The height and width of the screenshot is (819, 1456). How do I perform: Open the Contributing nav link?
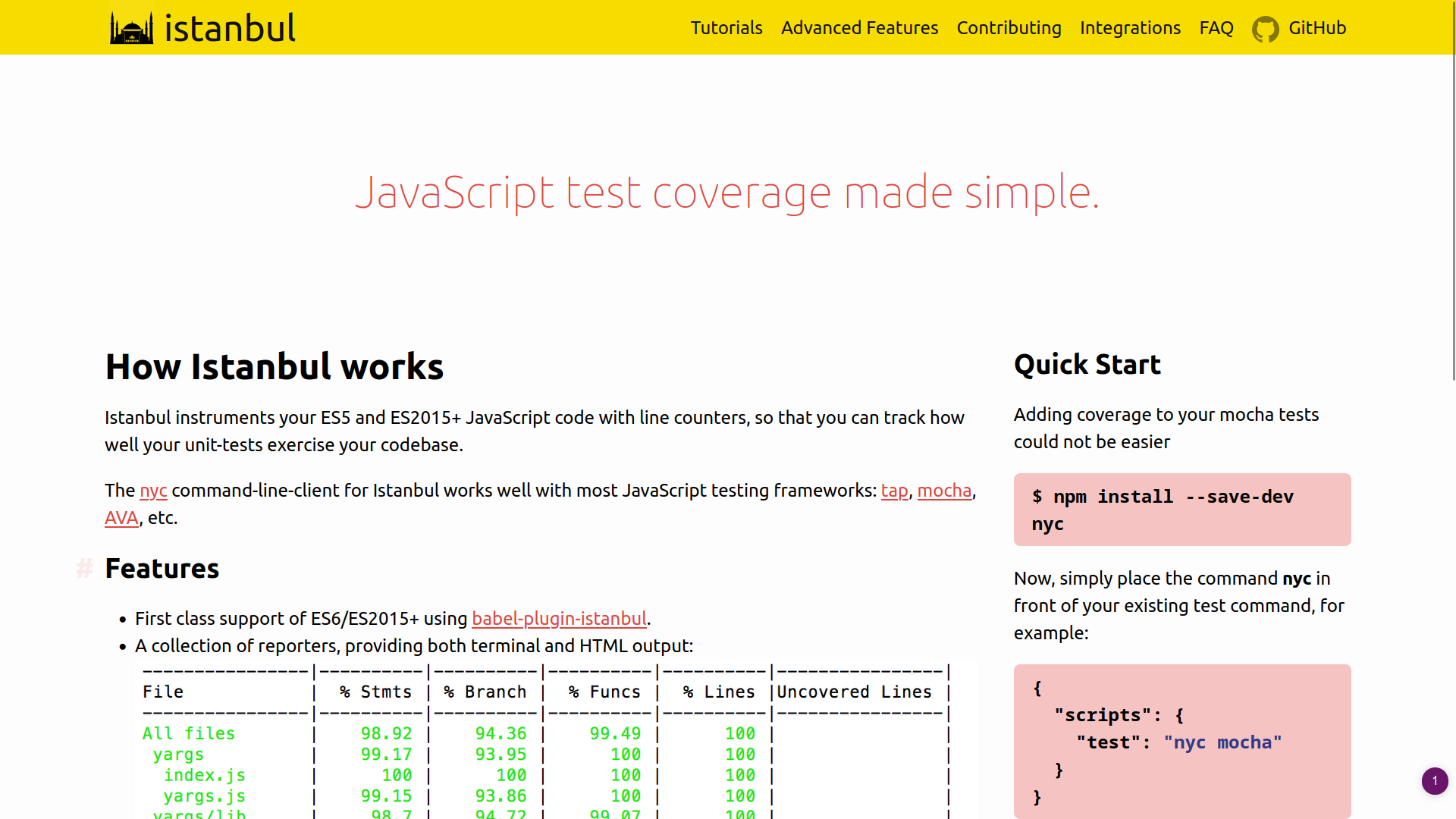point(1009,28)
